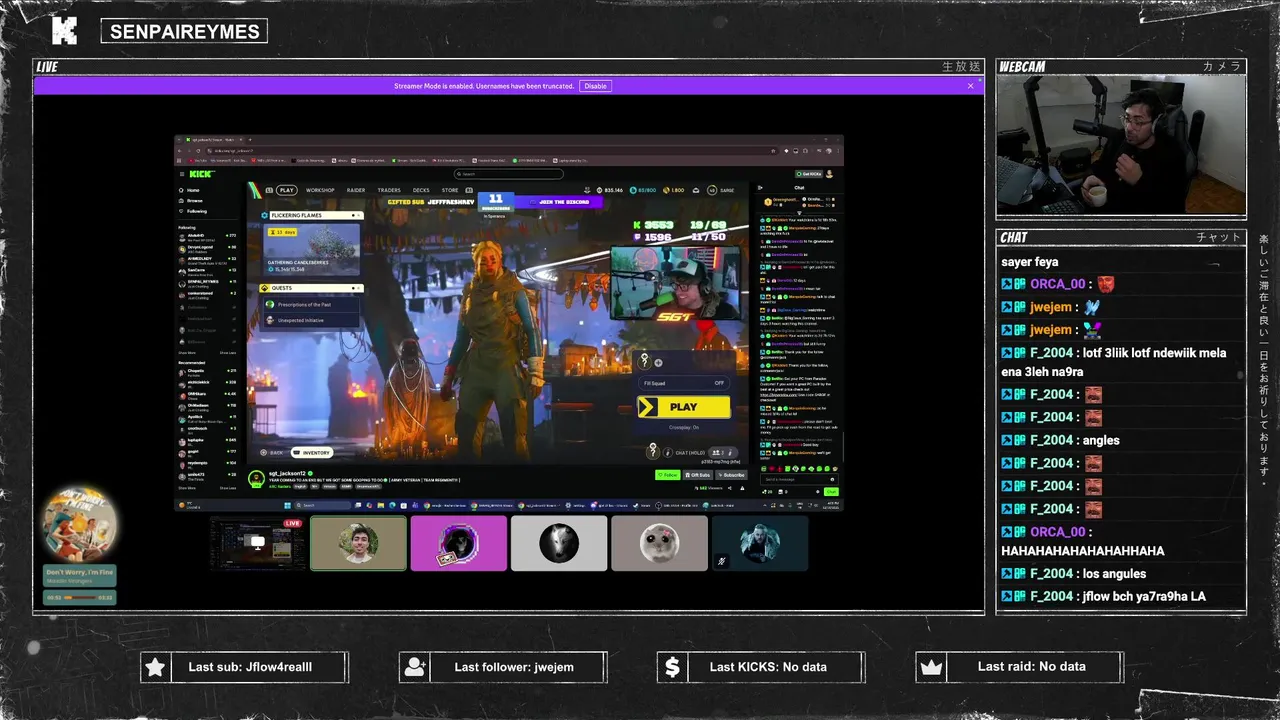The width and height of the screenshot is (1280, 720).
Task: Select the bearded man participant tile
Action: 759,543
